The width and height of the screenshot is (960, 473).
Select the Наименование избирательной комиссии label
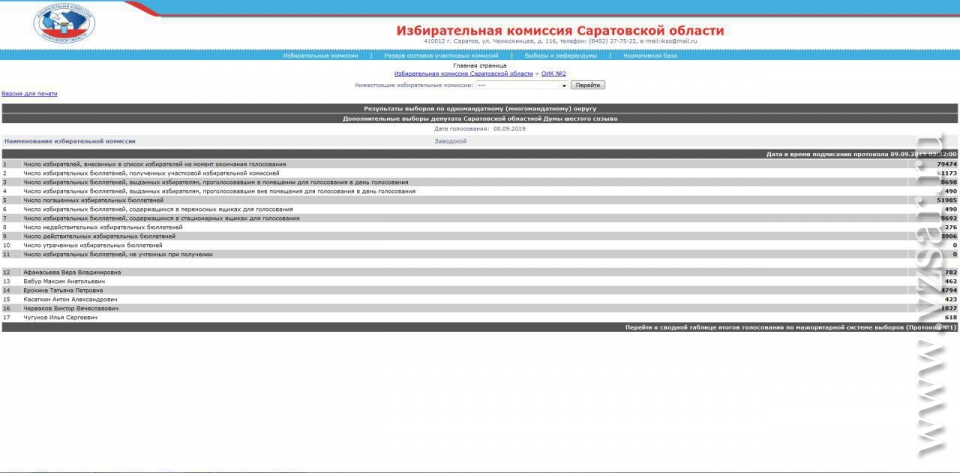pyautogui.click(x=70, y=141)
